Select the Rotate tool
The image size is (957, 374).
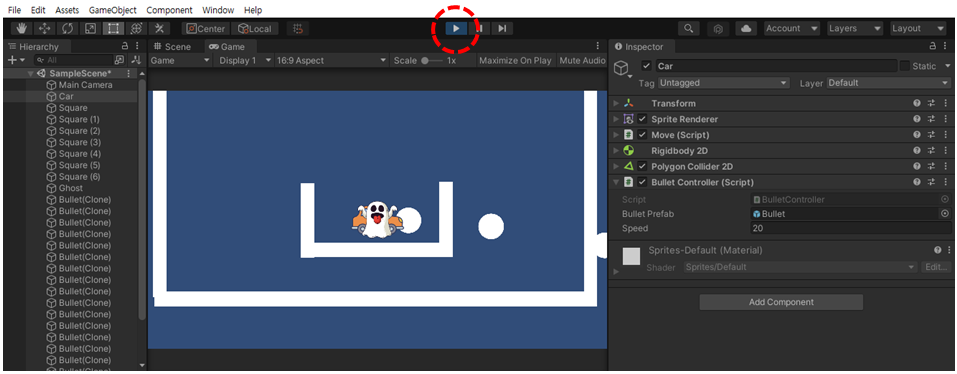[x=67, y=29]
